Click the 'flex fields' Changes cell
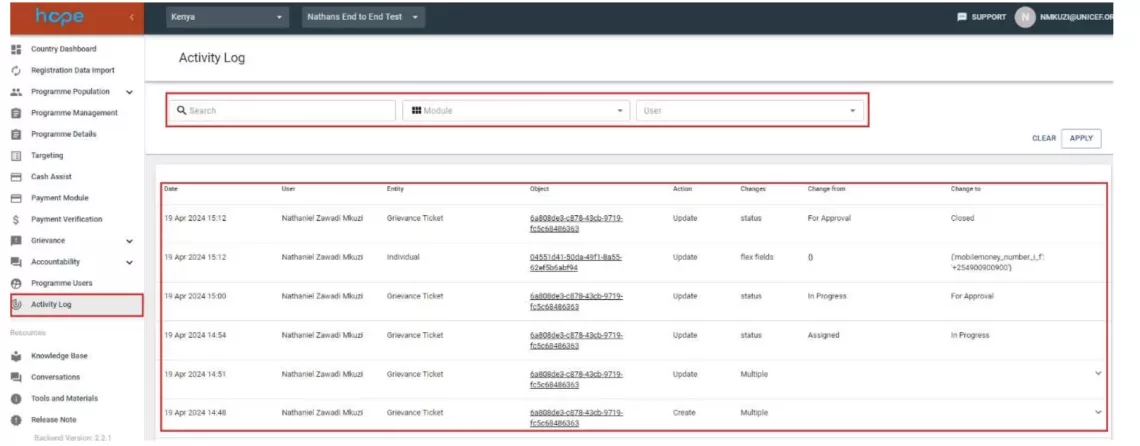The width and height of the screenshot is (1140, 446). click(757, 257)
